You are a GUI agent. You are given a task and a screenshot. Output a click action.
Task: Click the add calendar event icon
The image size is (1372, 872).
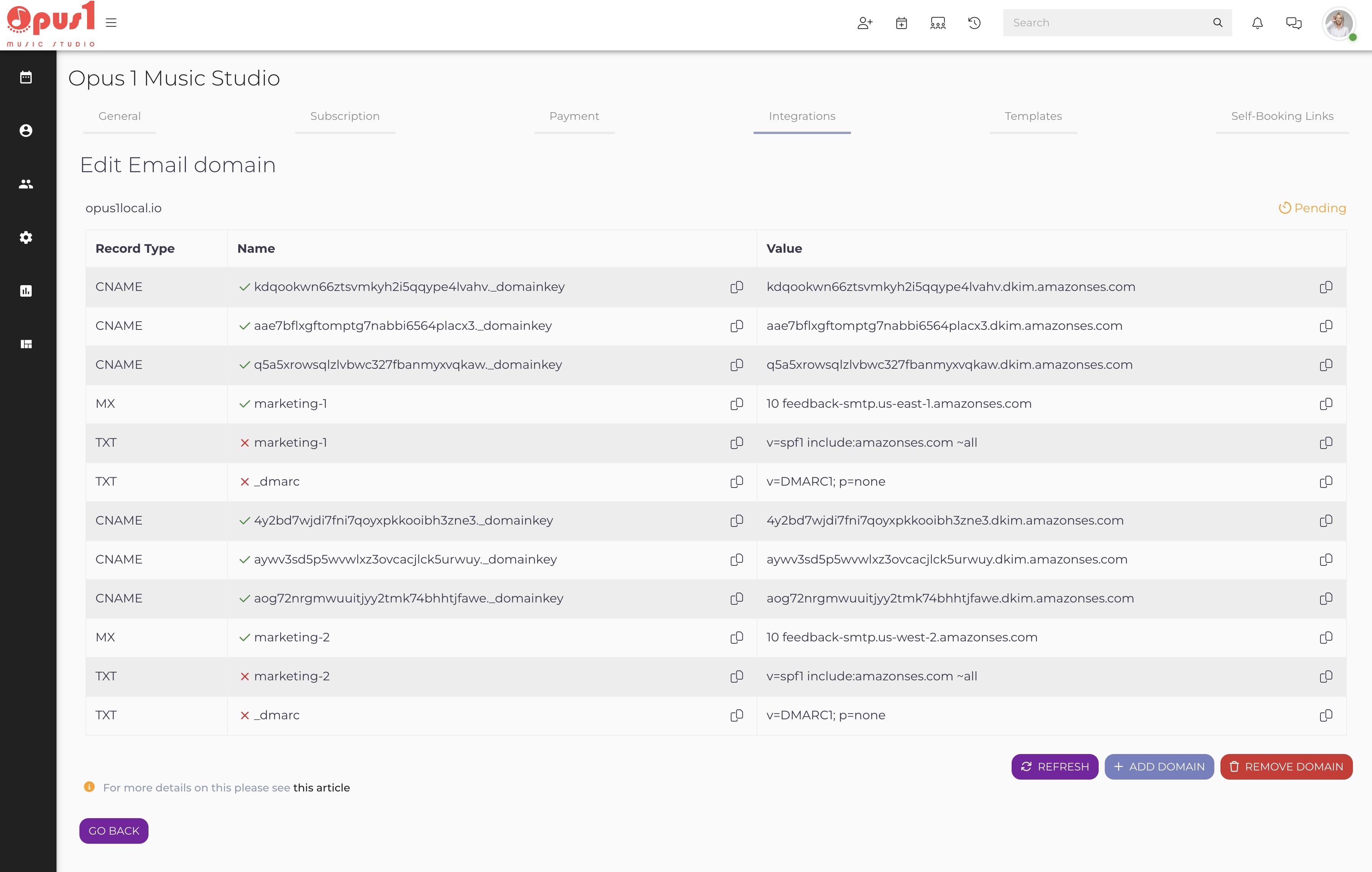[x=901, y=23]
